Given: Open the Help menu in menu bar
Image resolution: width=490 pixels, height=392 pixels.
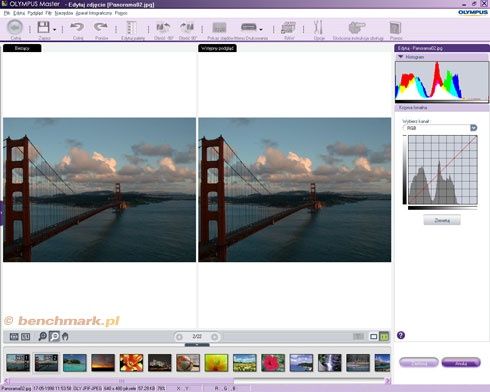Looking at the screenshot, I should tap(121, 13).
